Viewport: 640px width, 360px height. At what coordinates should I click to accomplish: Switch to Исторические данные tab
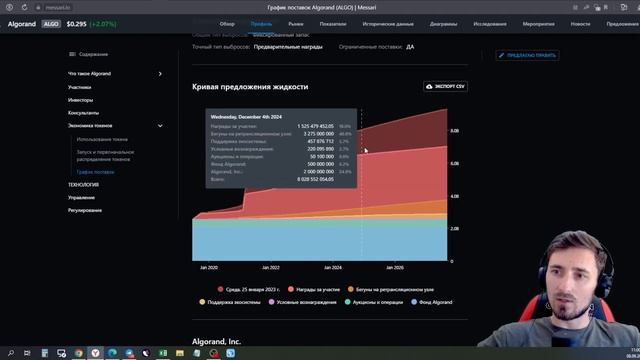coord(388,24)
